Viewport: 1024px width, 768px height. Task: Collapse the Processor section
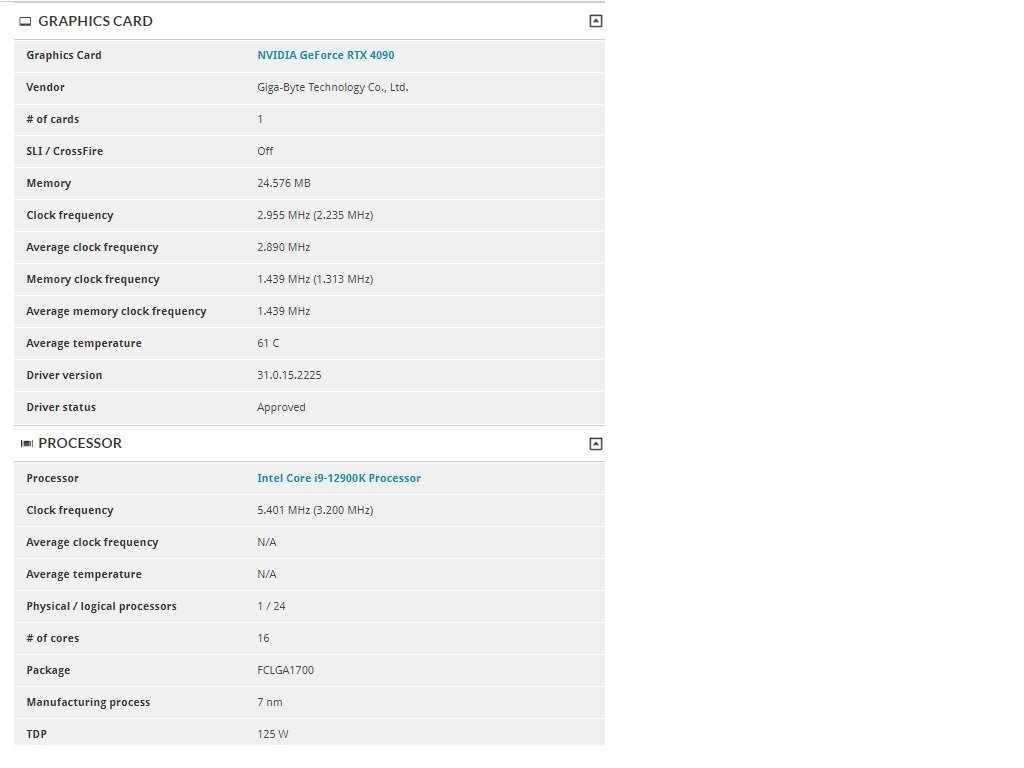tap(596, 444)
